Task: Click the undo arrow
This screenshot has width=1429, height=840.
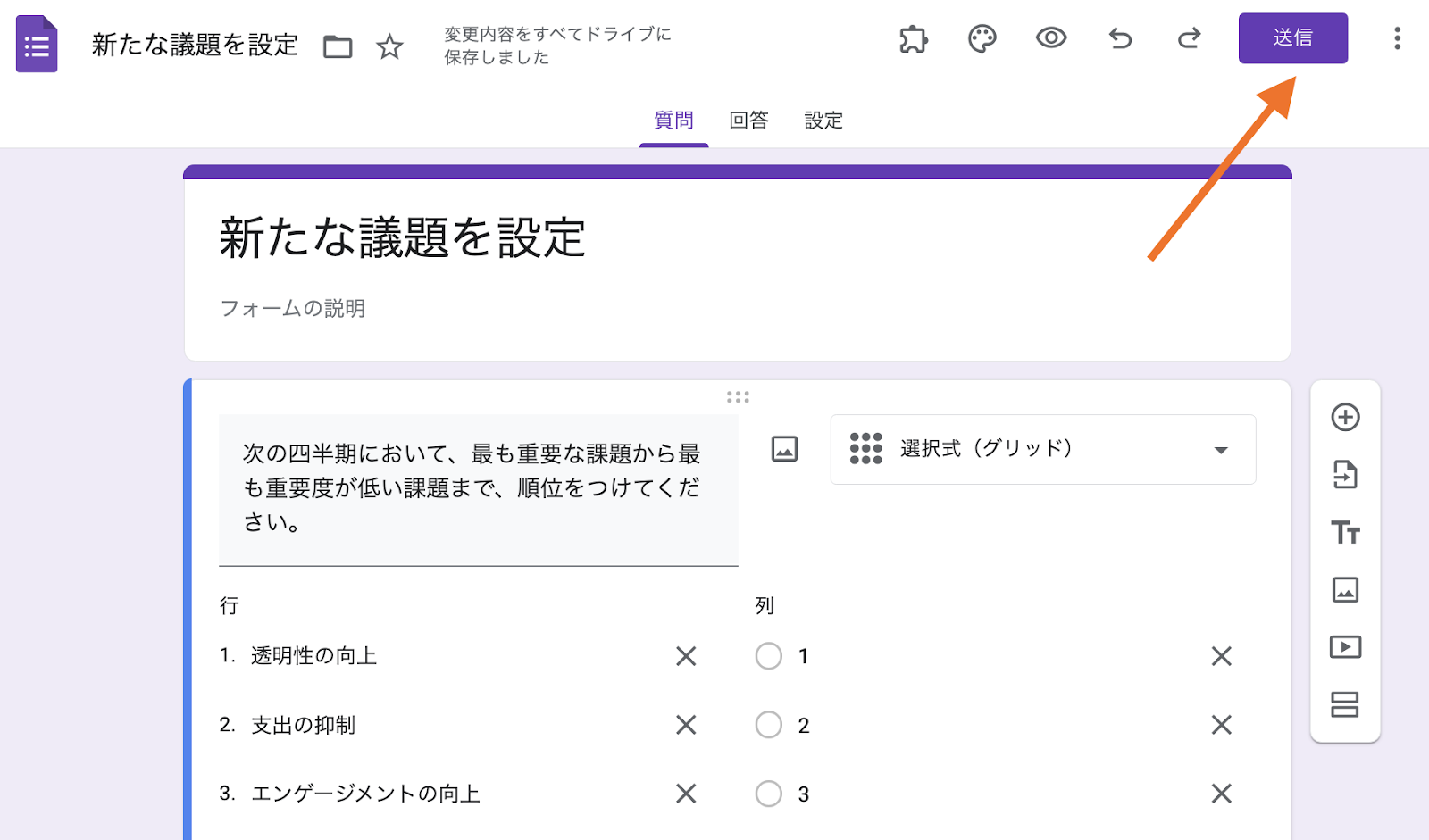Action: (x=1120, y=38)
